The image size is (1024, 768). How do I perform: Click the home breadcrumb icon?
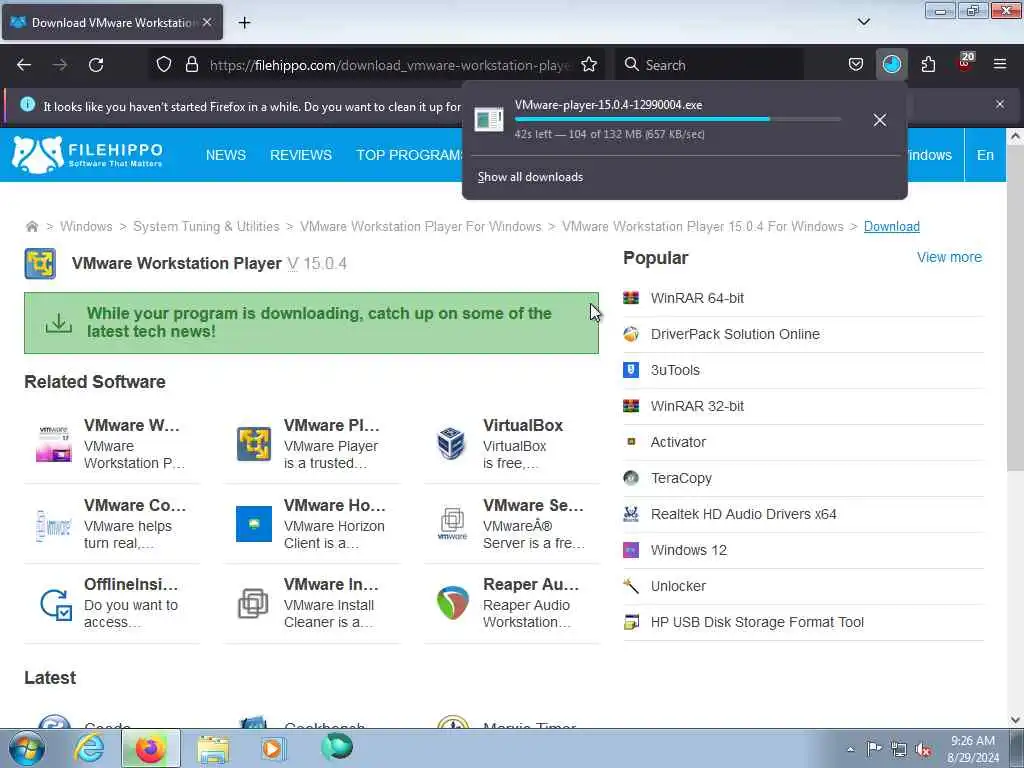31,227
